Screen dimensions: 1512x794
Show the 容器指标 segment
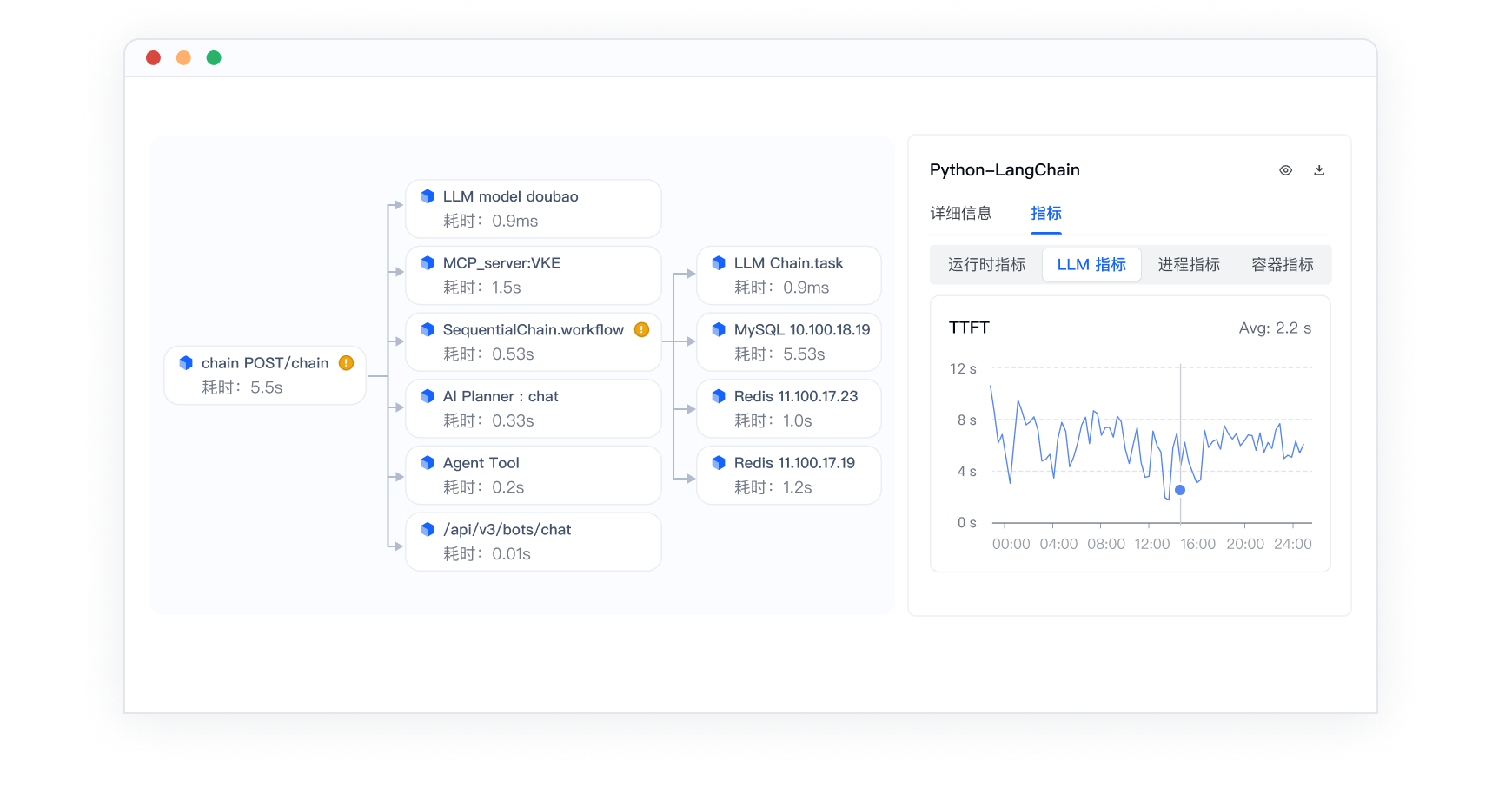click(x=1282, y=265)
